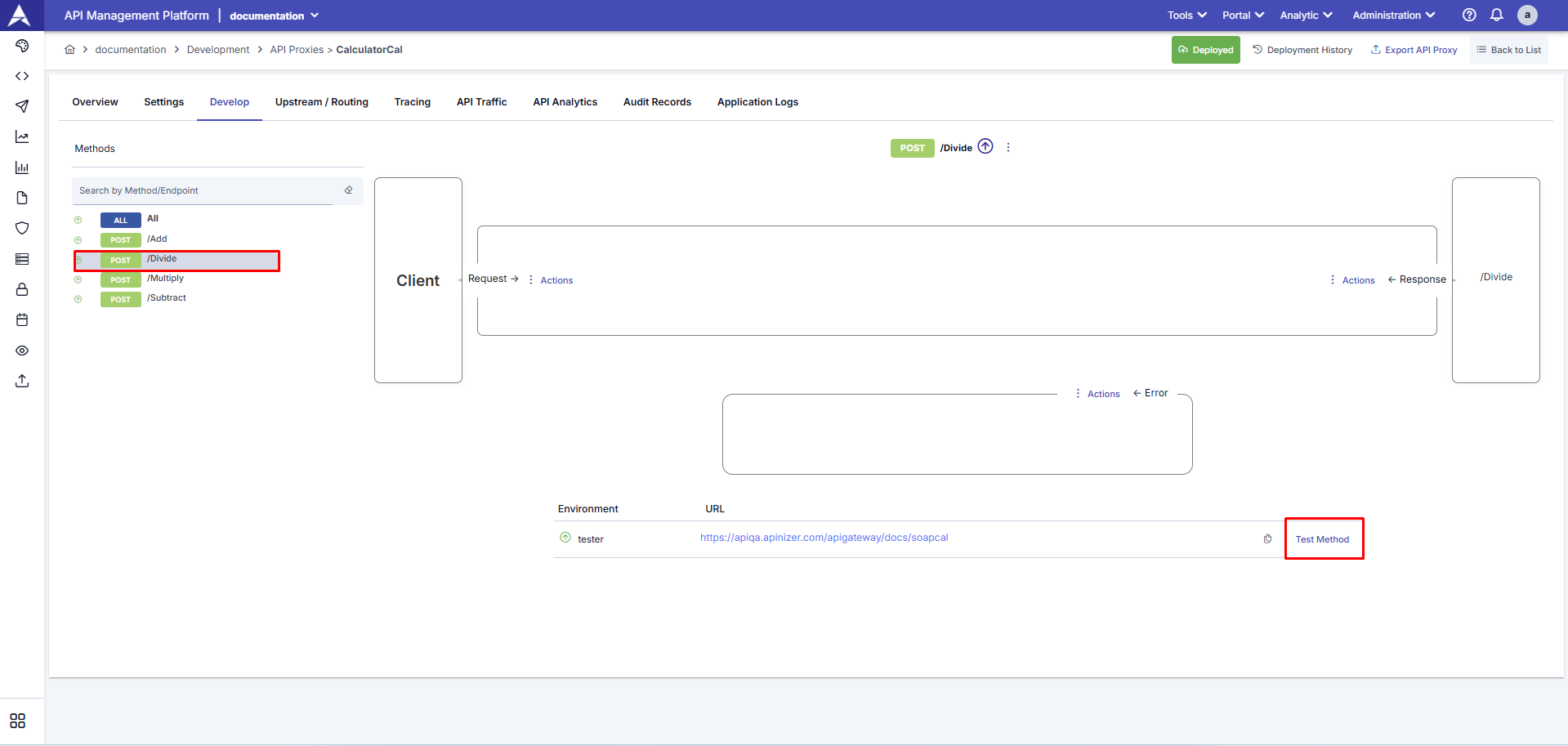Viewport: 1568px width, 746px height.
Task: Click the Test Method link for tester environment
Action: pyautogui.click(x=1322, y=538)
